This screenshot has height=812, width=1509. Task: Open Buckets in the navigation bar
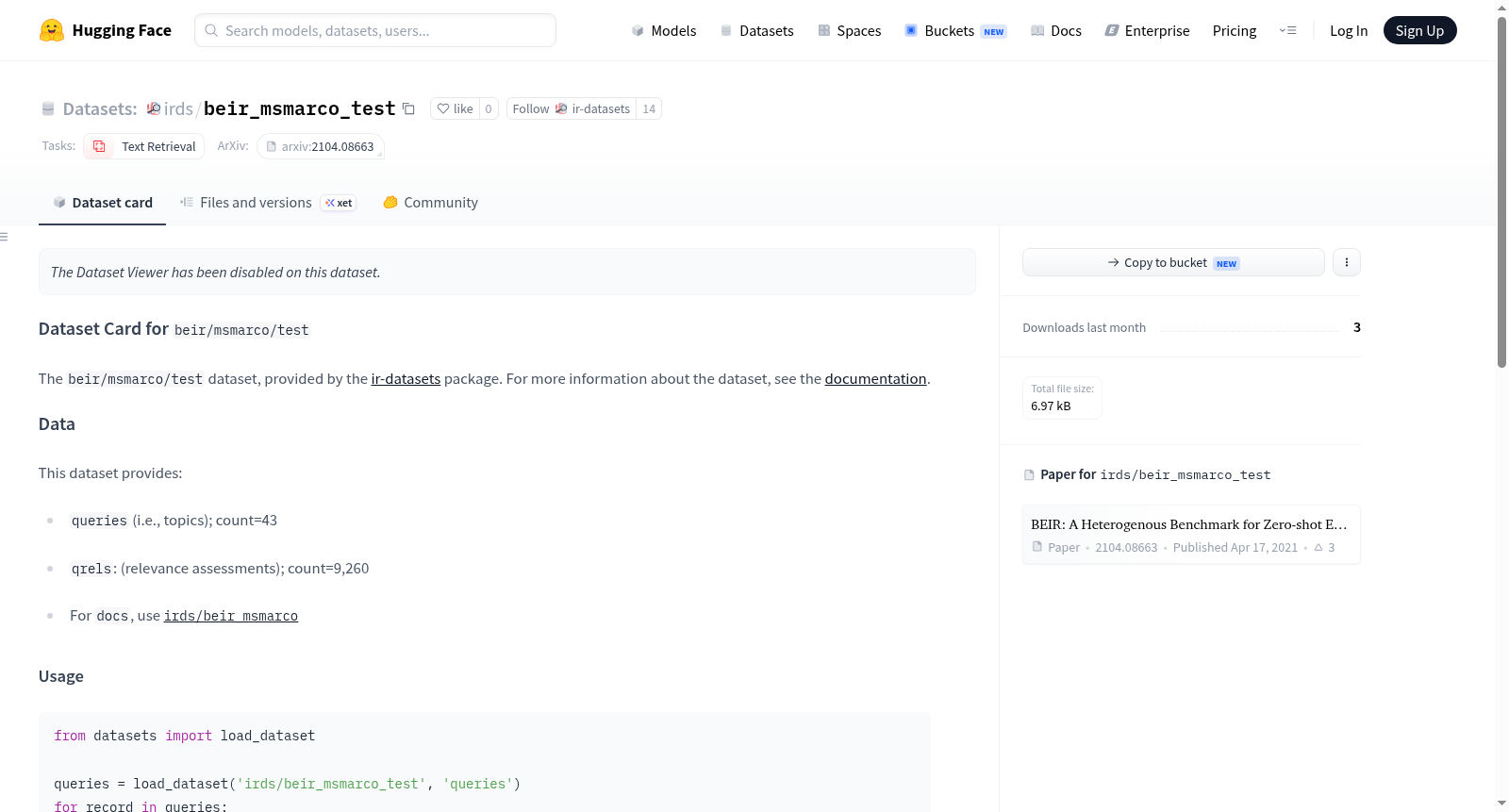pos(955,30)
